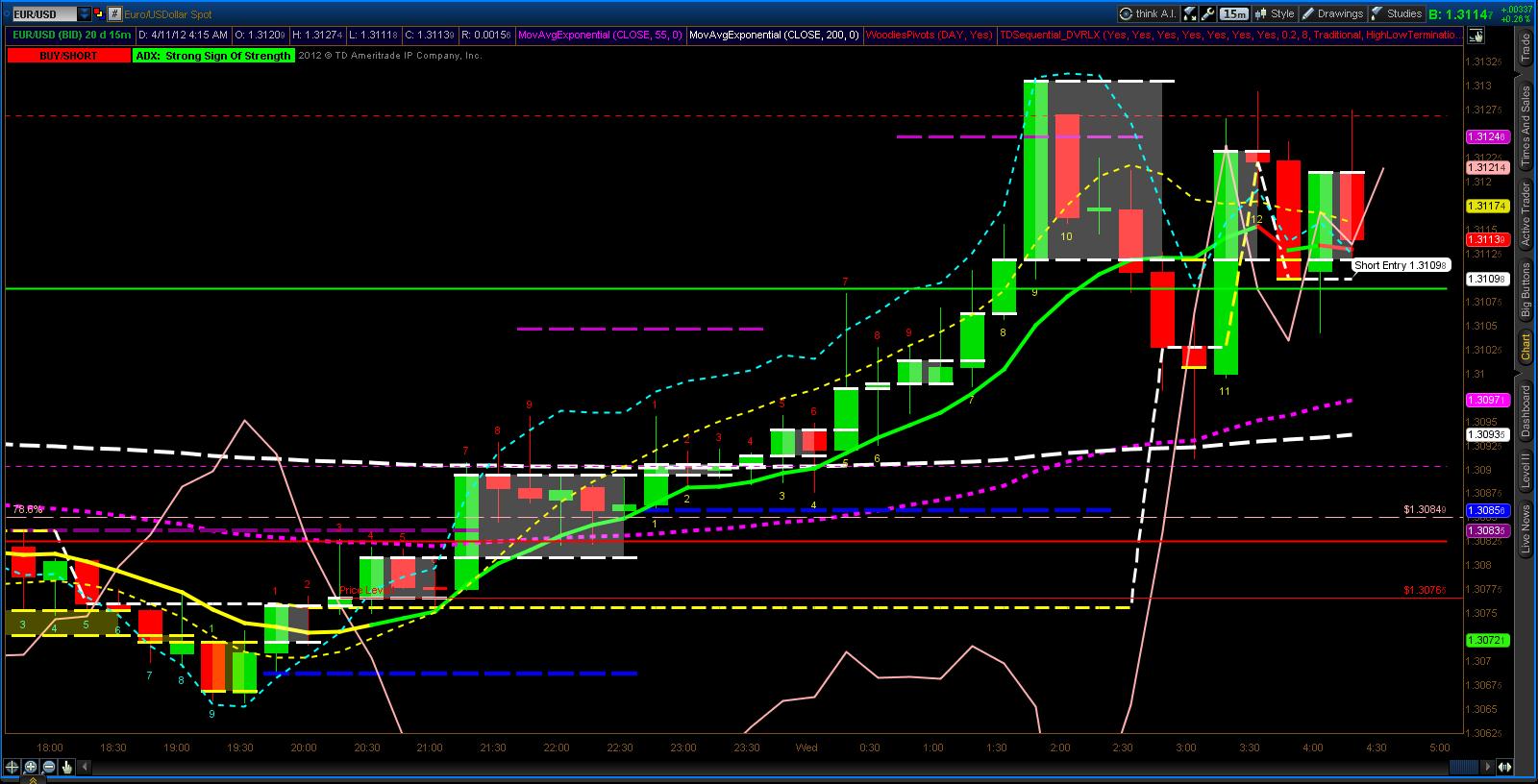Open the think A.I. button

1149,13
